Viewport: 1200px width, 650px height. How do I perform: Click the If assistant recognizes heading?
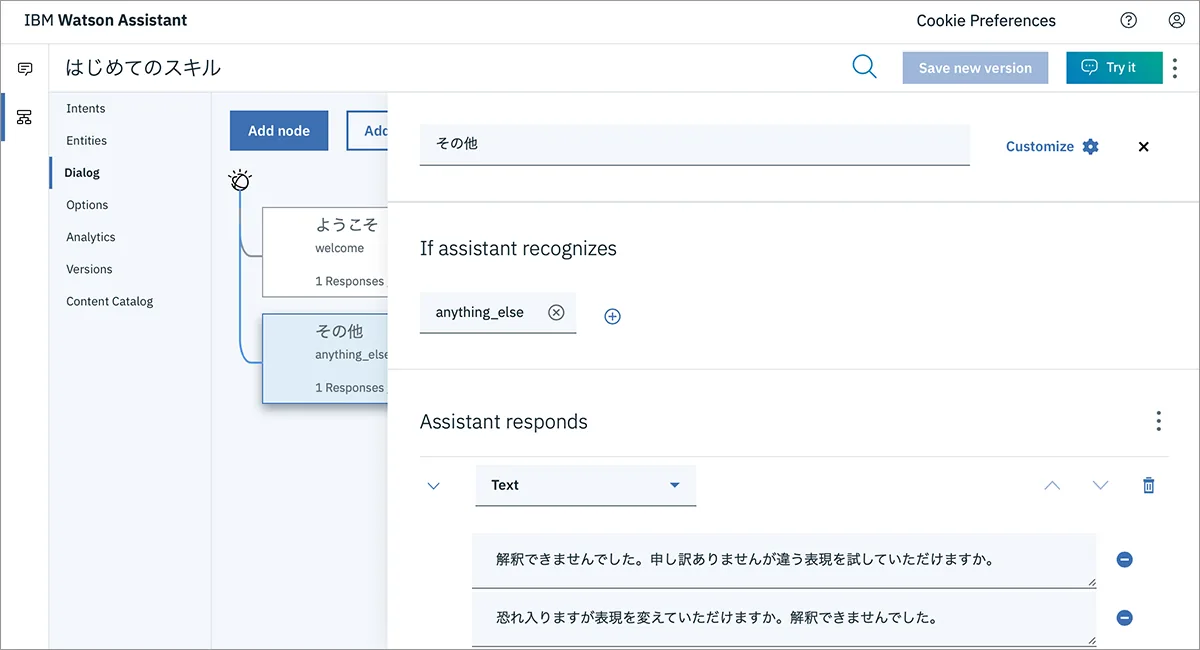tap(518, 248)
